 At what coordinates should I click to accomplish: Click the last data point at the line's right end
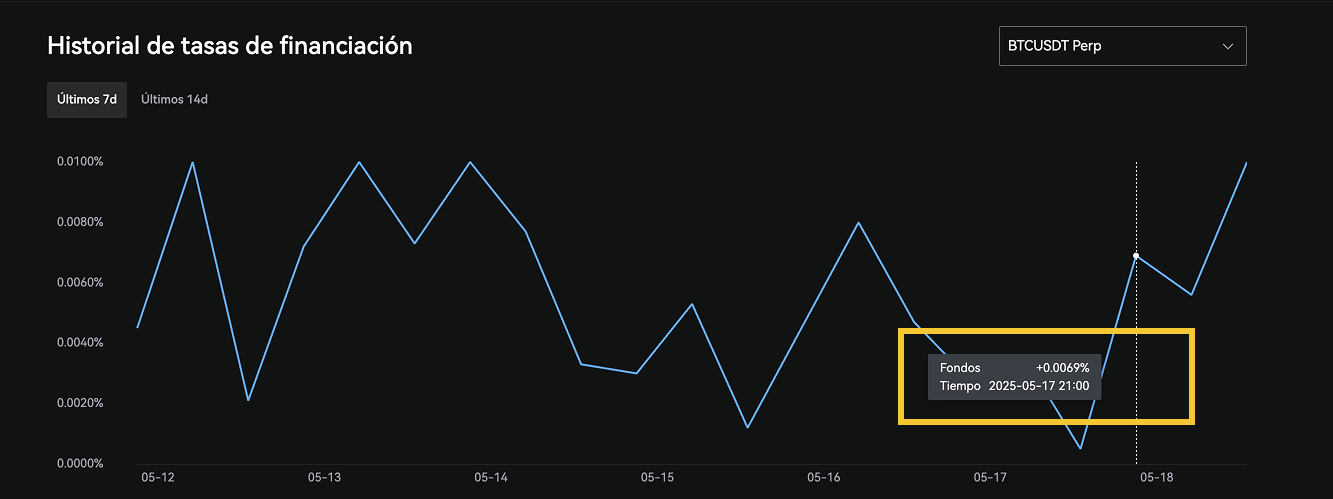pyautogui.click(x=1246, y=162)
